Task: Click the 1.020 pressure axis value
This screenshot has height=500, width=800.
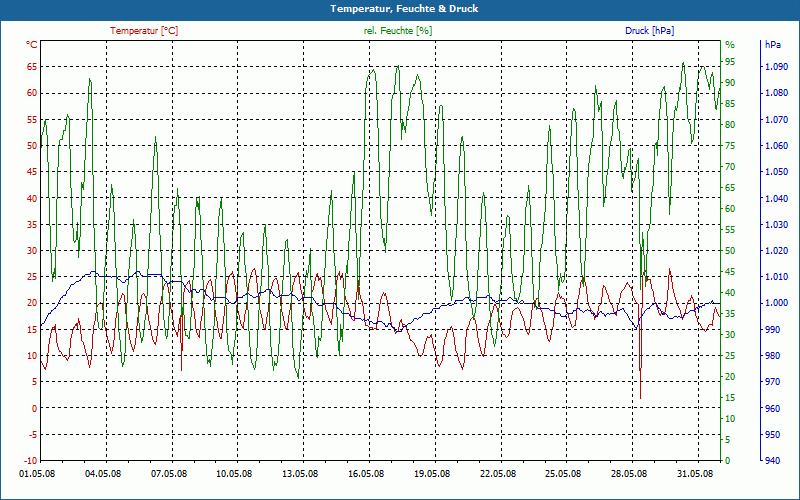Action: (x=777, y=251)
